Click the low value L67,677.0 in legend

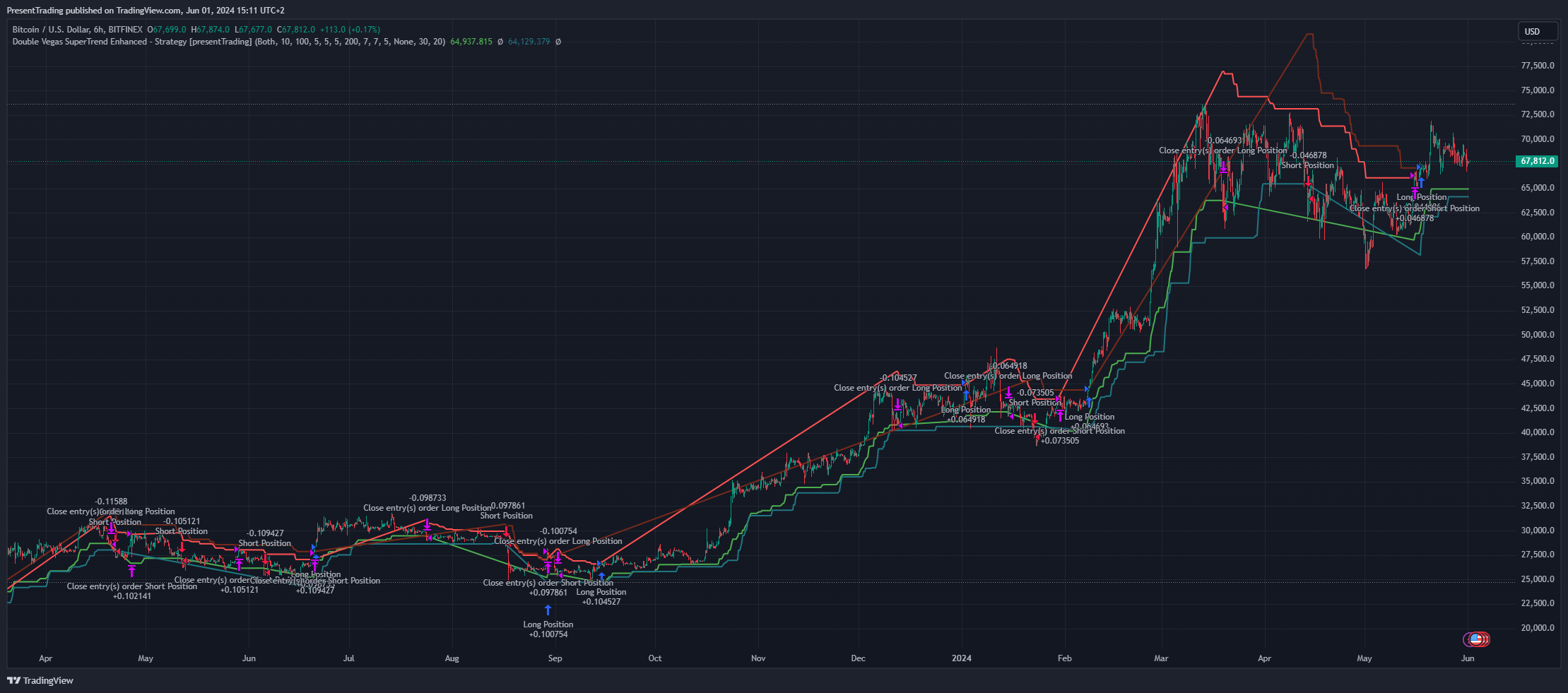253,30
